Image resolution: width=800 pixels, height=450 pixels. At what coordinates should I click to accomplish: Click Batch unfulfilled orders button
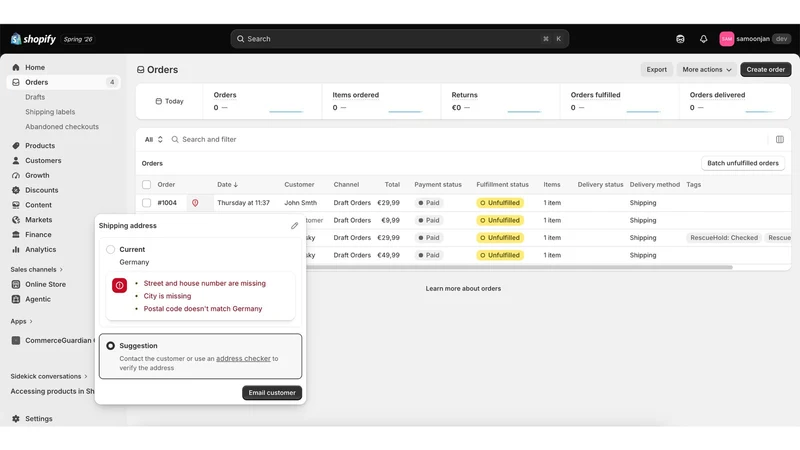tap(743, 163)
